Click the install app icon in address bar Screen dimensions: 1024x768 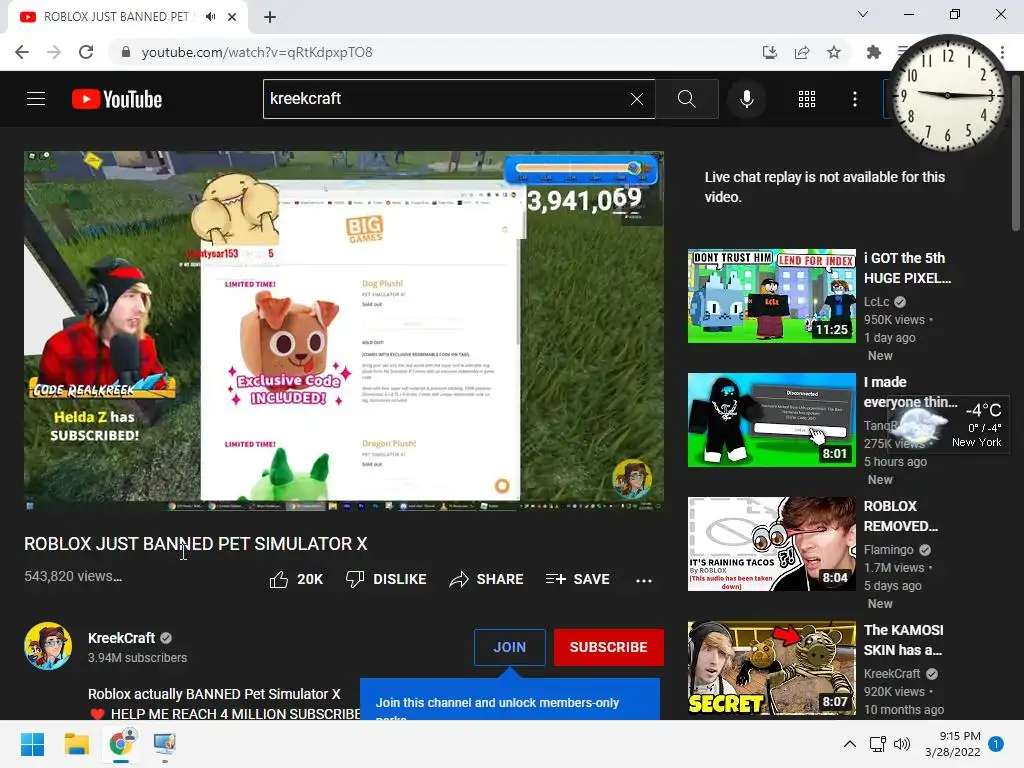tap(770, 52)
